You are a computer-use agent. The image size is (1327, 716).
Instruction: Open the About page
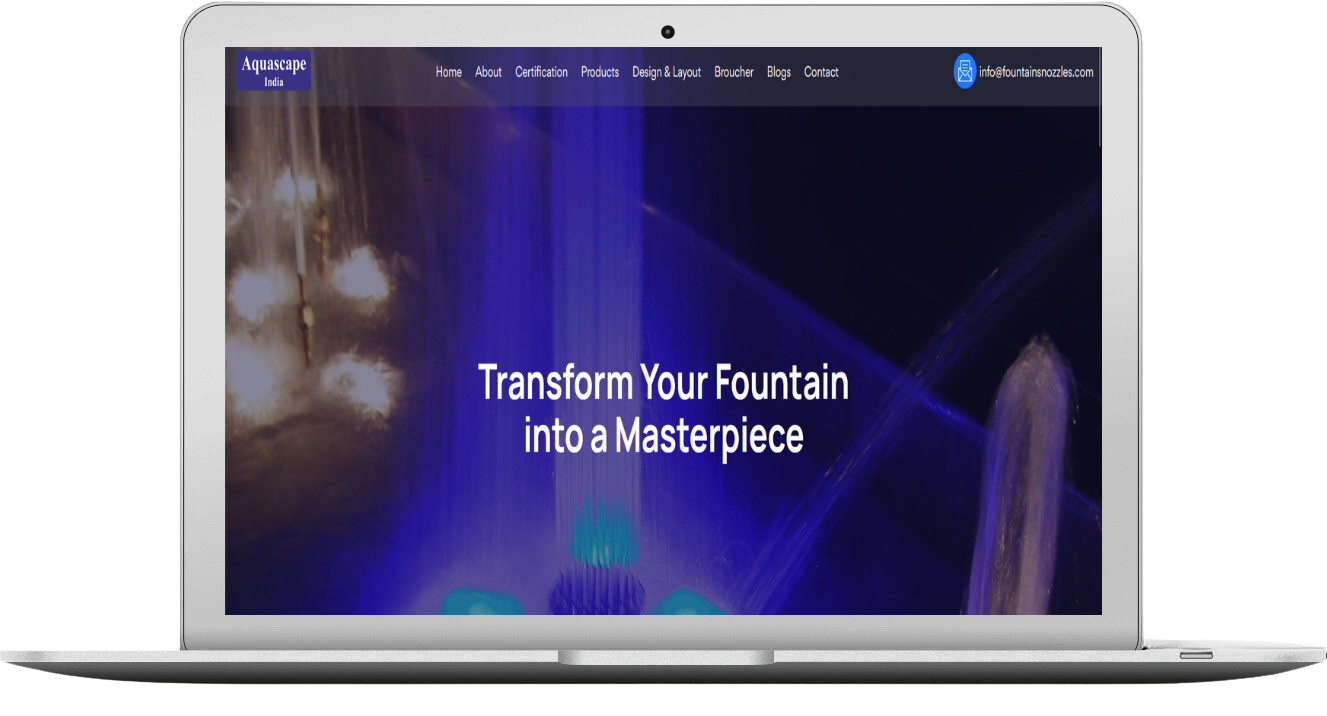(x=488, y=72)
